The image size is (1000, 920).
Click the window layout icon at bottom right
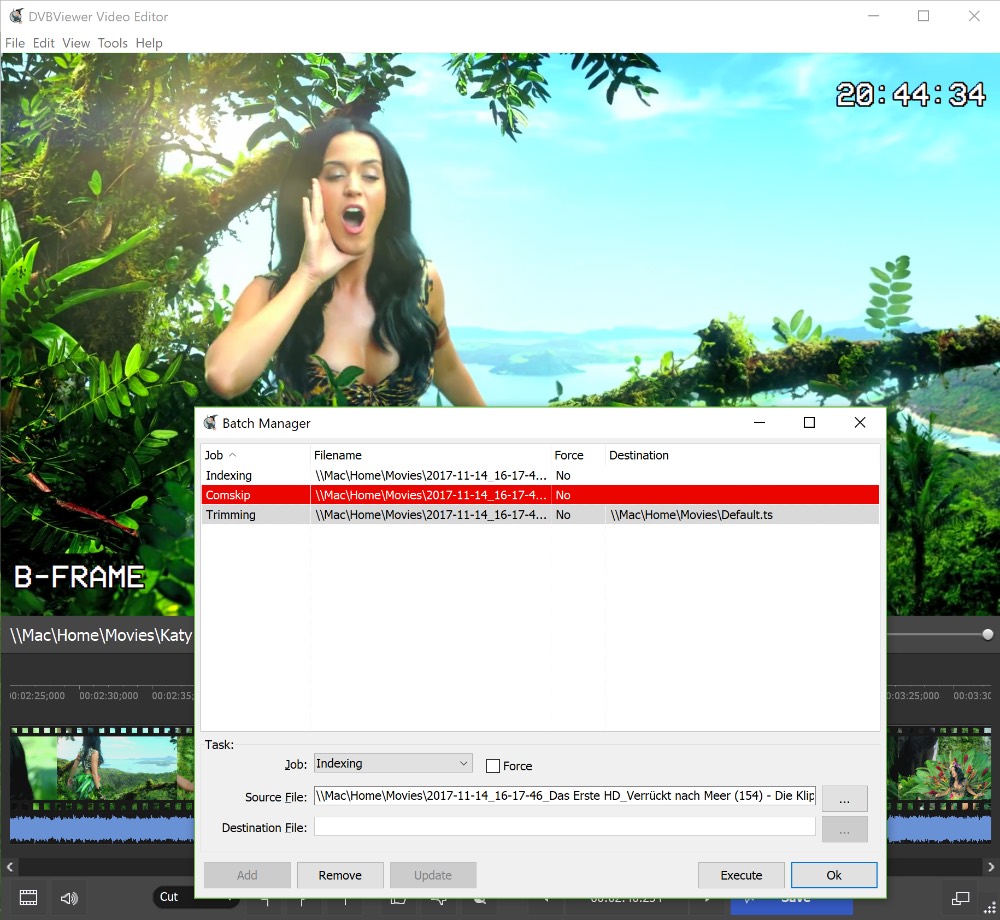coord(960,897)
